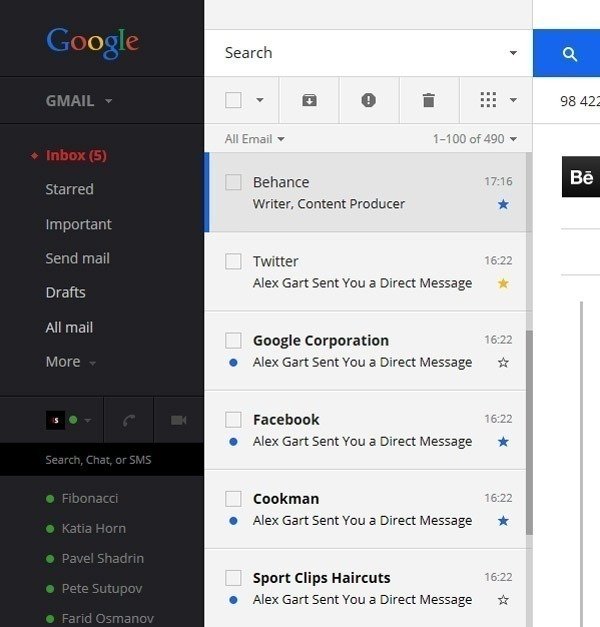Star the Sport Clips Haircuts email

pyautogui.click(x=503, y=600)
